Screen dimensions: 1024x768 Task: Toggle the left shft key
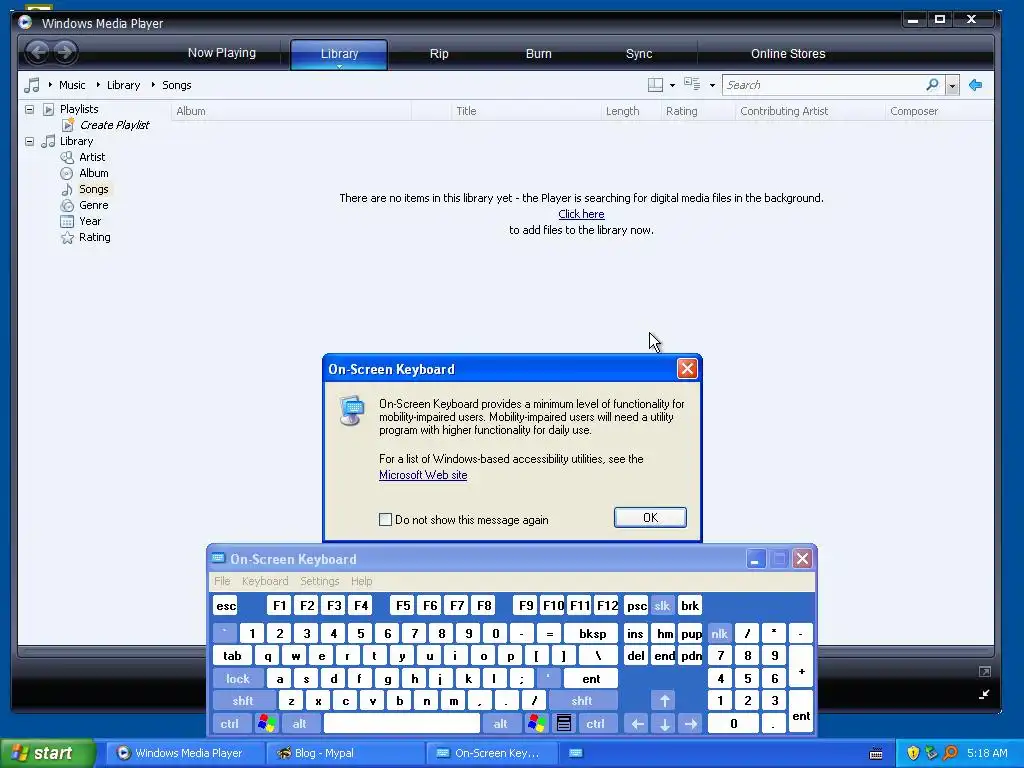243,701
